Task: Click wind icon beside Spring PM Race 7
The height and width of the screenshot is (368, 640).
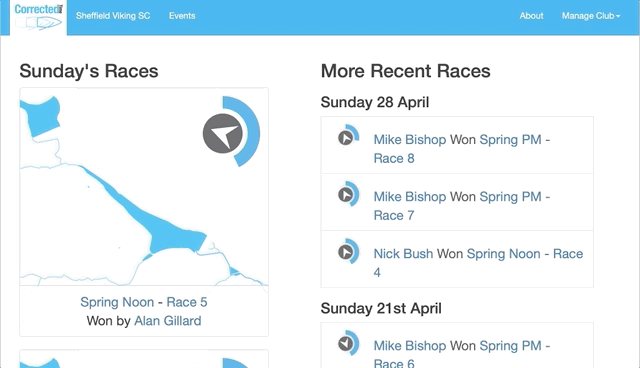Action: pos(348,194)
